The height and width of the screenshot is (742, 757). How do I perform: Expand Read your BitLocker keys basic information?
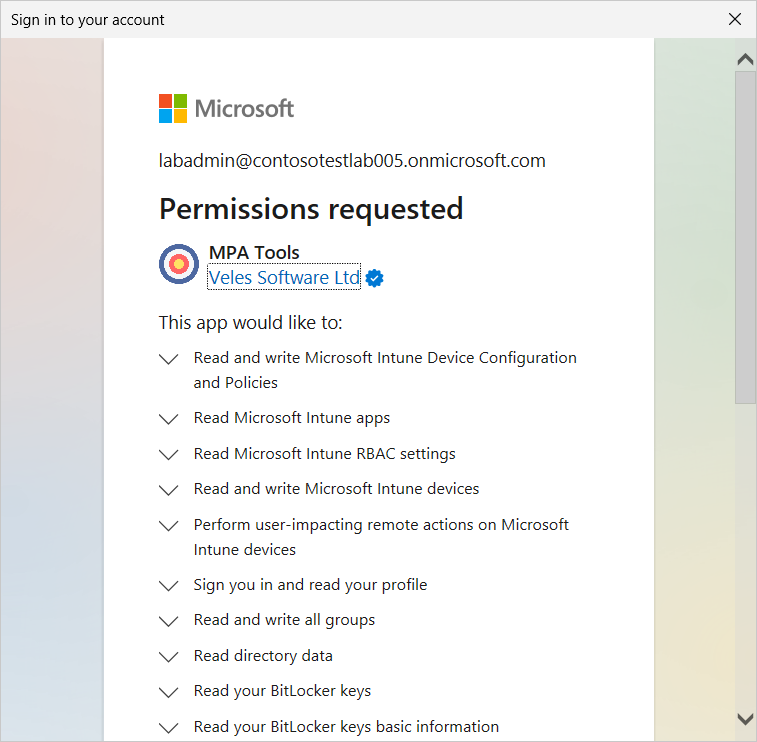coord(169,728)
